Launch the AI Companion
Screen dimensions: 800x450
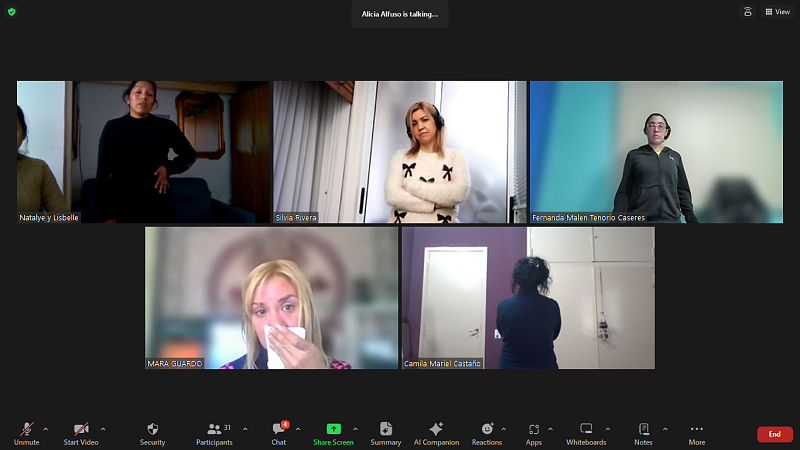tap(436, 432)
